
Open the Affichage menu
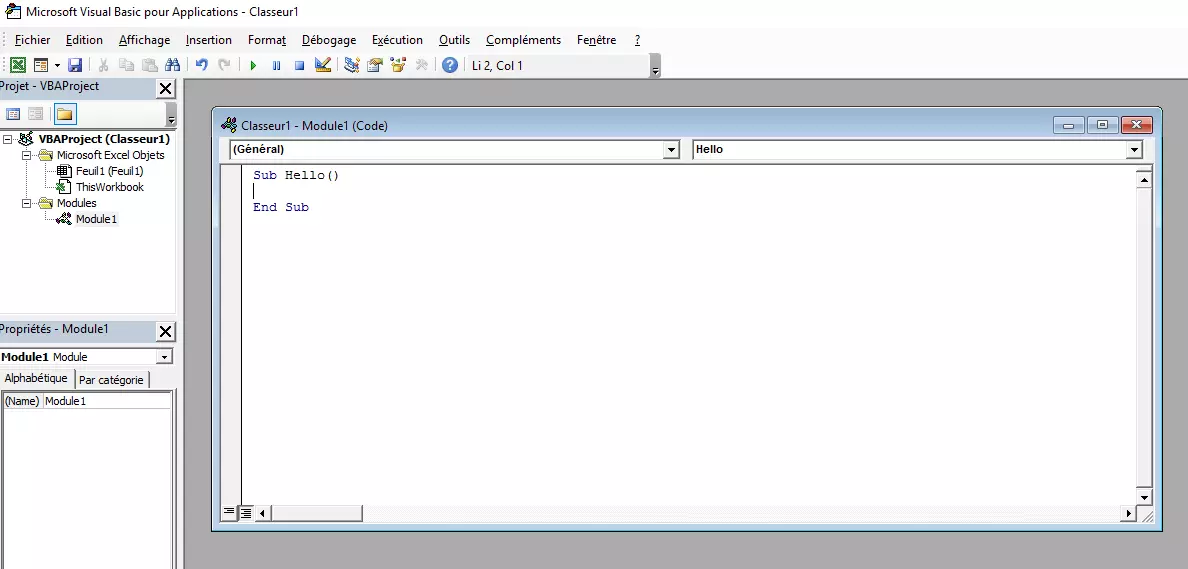pyautogui.click(x=145, y=40)
